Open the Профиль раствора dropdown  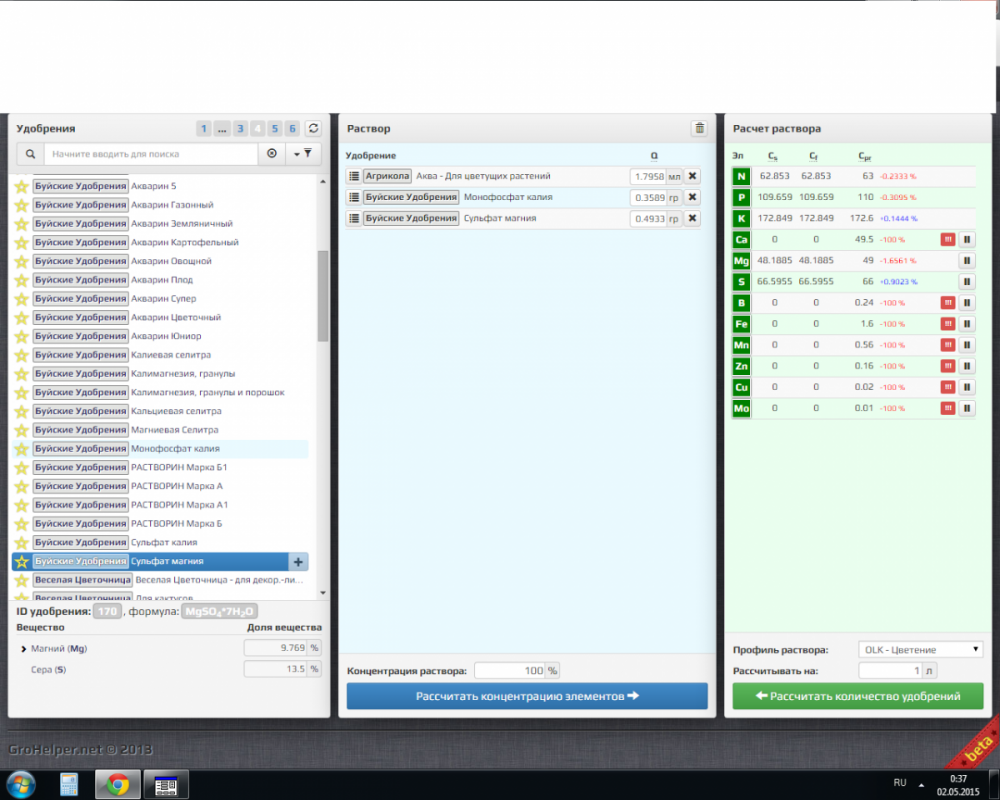920,649
